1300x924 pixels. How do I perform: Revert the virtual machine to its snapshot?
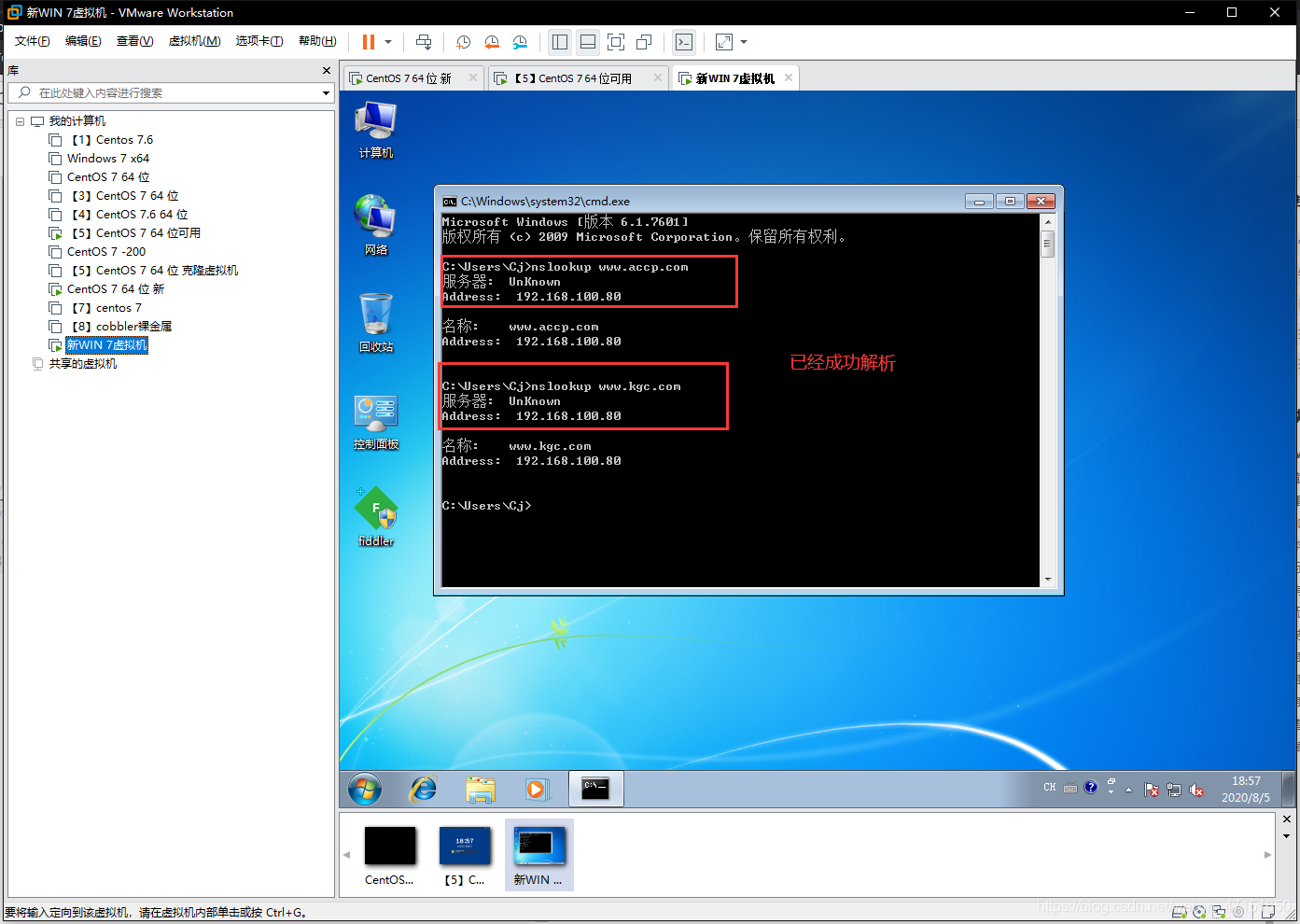[x=492, y=42]
